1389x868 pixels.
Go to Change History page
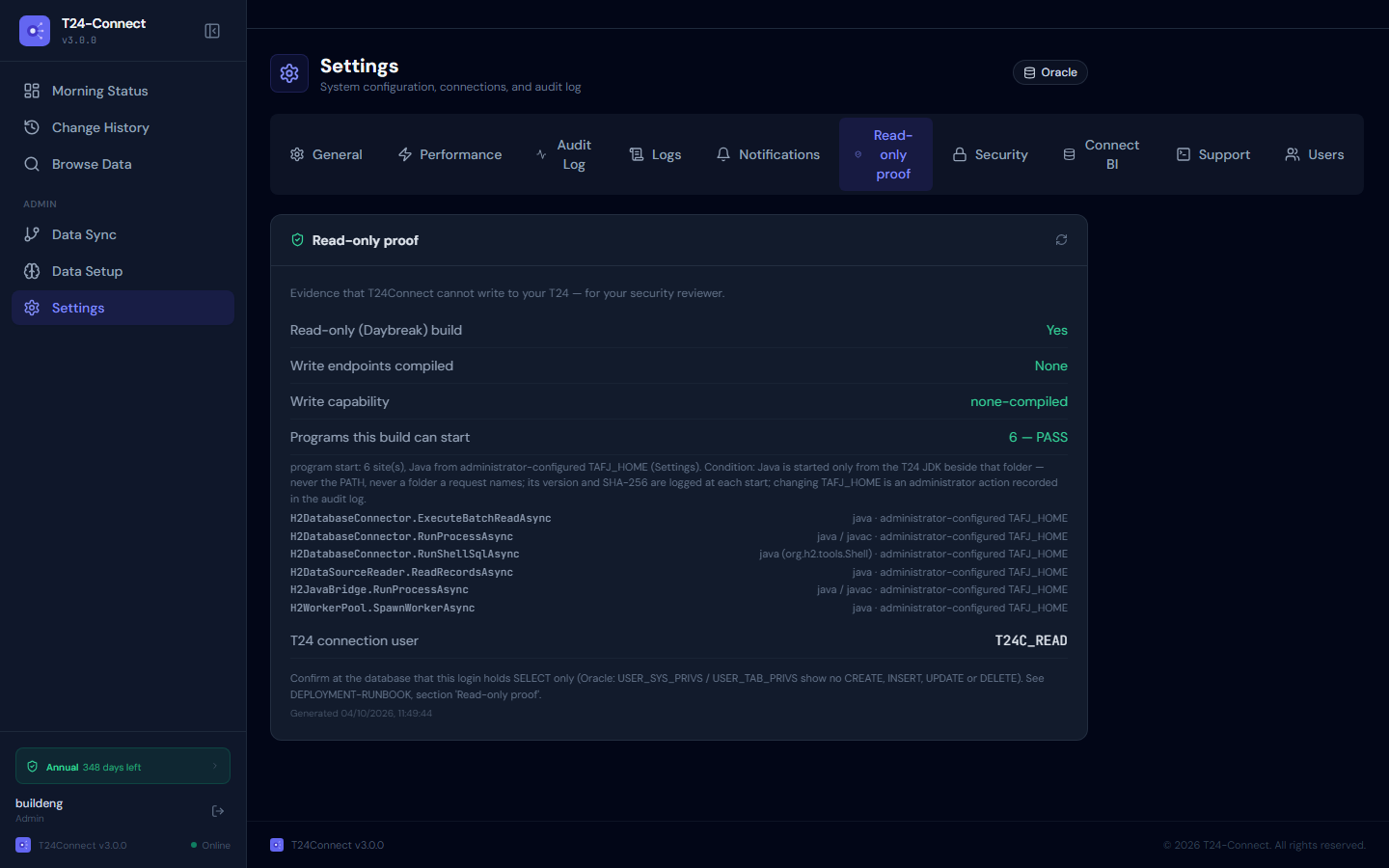tap(123, 127)
